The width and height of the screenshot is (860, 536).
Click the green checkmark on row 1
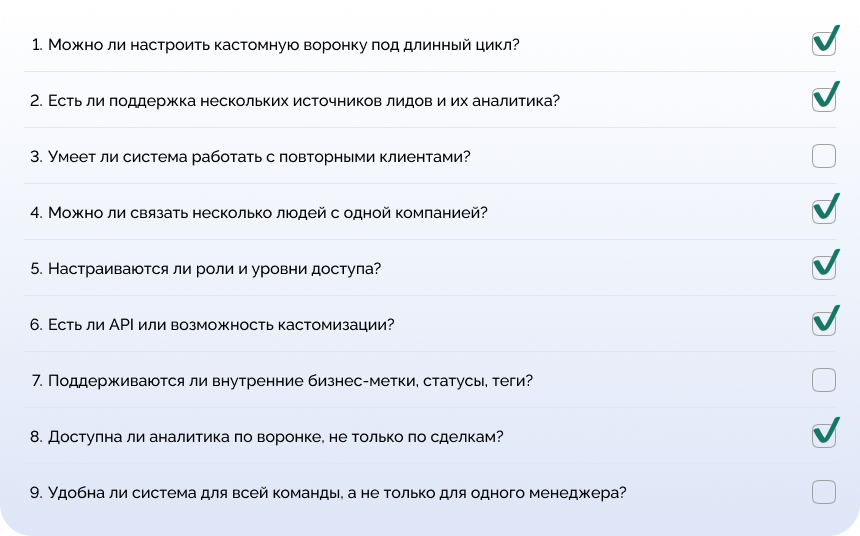coord(827,38)
